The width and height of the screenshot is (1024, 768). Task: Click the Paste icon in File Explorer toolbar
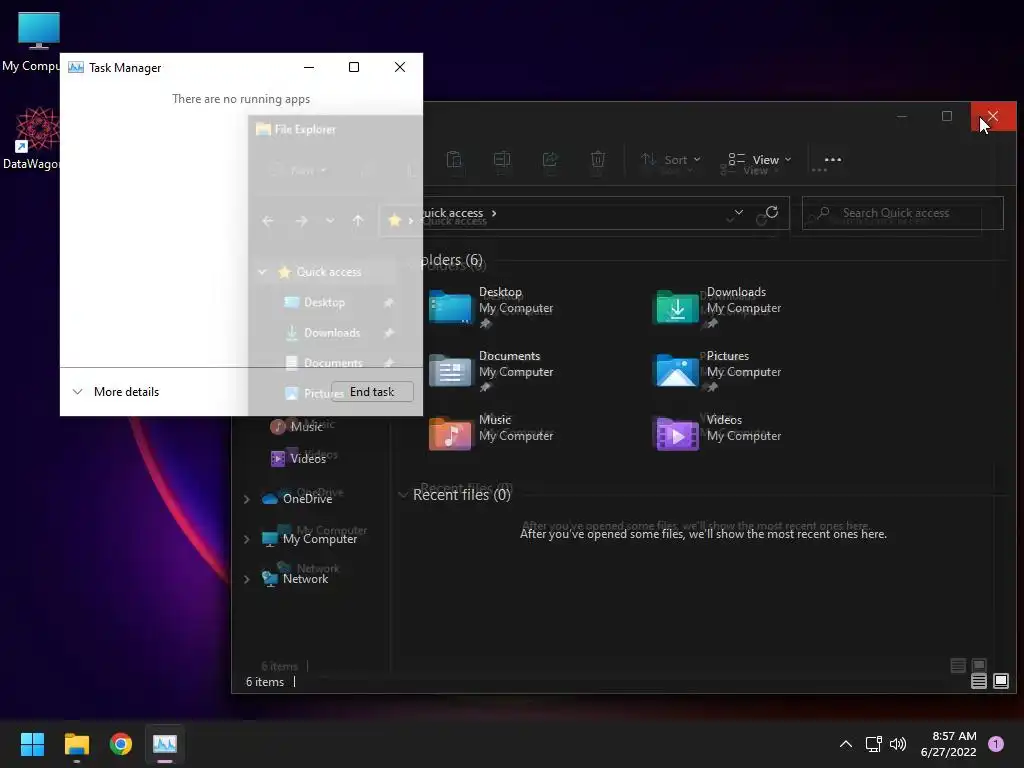tap(454, 159)
